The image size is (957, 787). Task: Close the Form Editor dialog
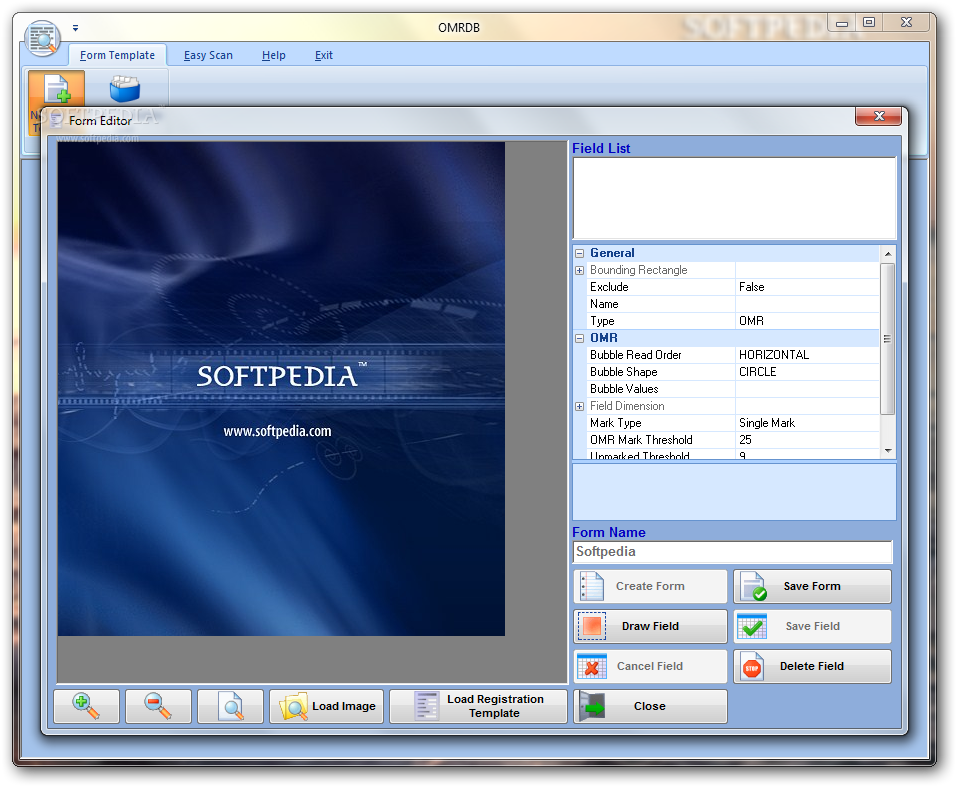pos(879,116)
